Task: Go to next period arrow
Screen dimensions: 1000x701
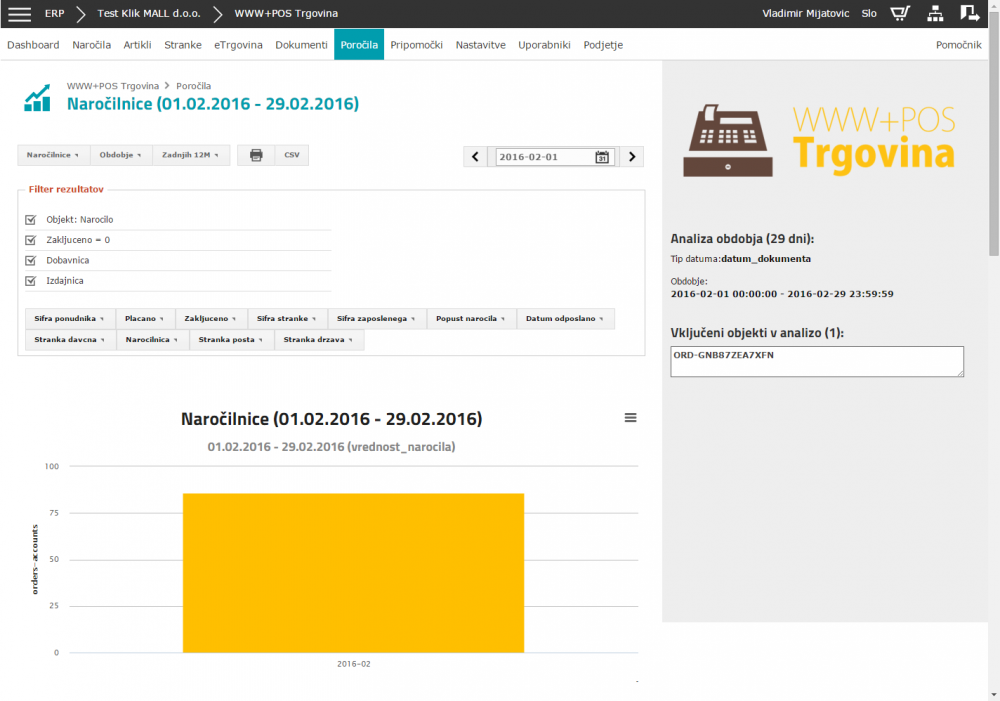Action: click(631, 157)
